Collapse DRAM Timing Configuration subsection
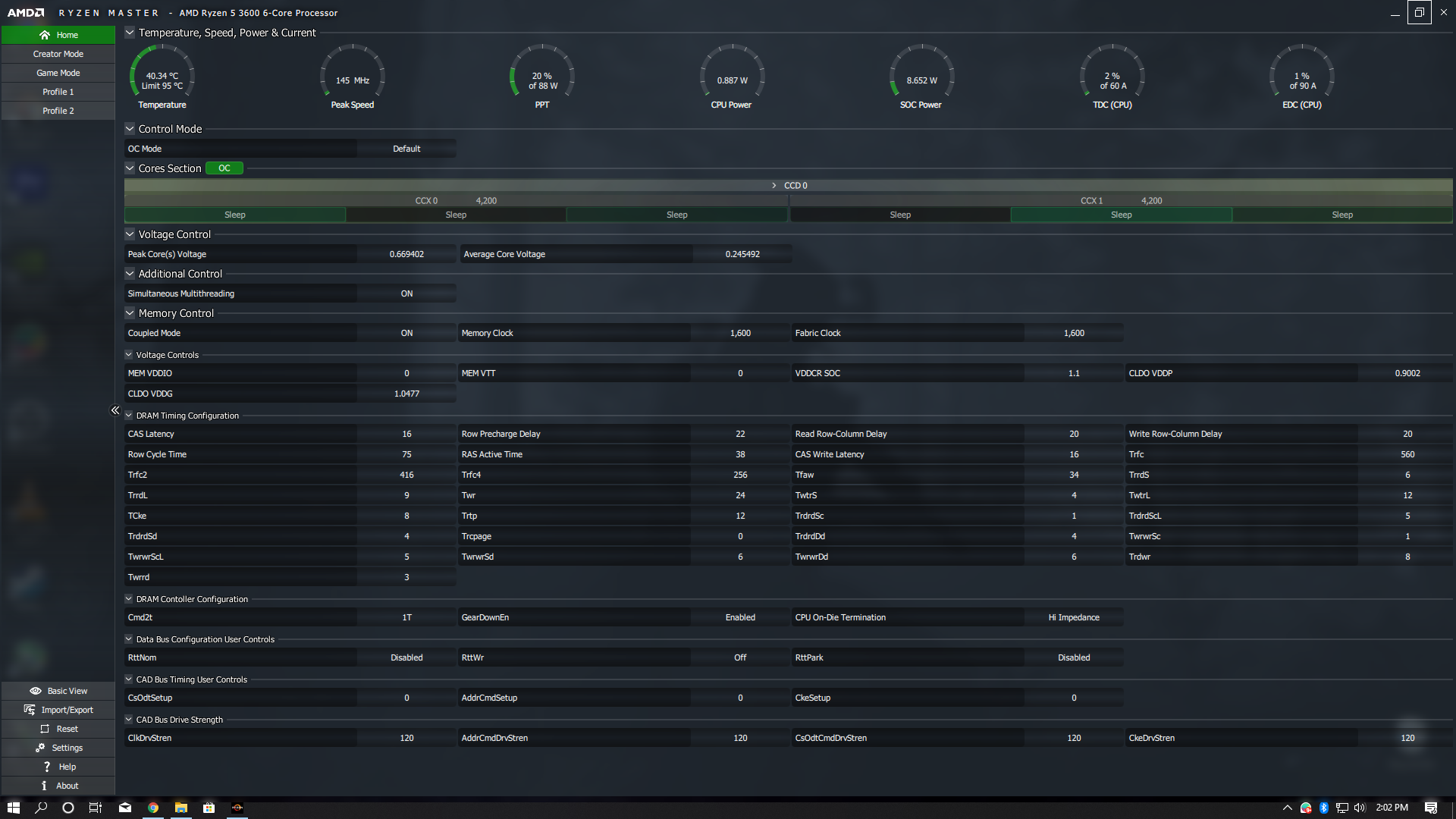Screen dimensions: 1456x819 coord(129,416)
